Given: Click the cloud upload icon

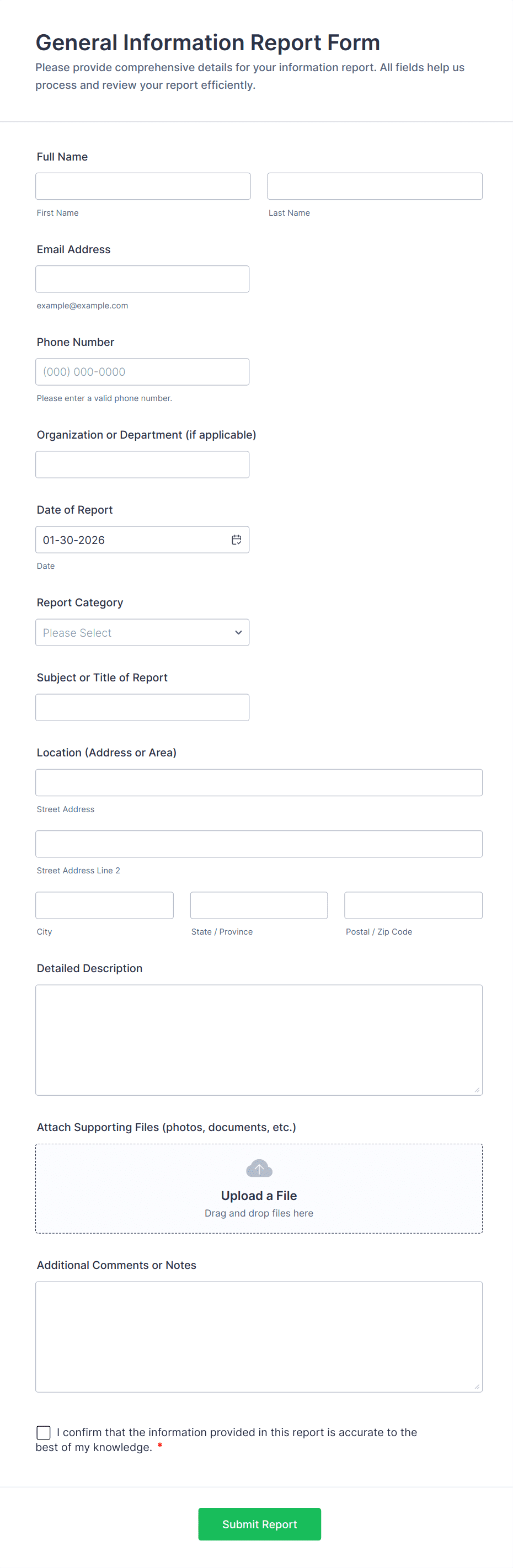Looking at the screenshot, I should 259,1168.
